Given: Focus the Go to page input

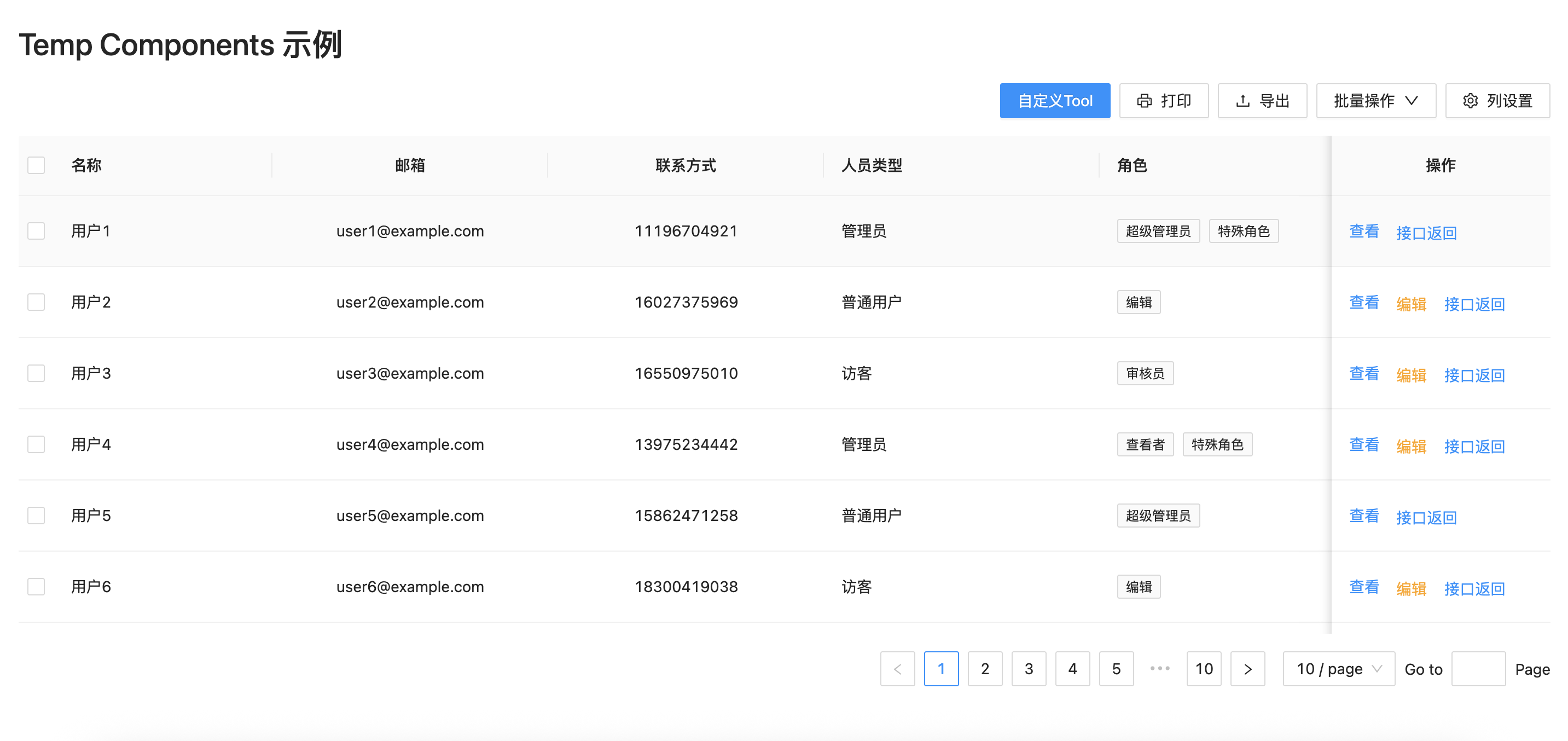Looking at the screenshot, I should click(1477, 669).
